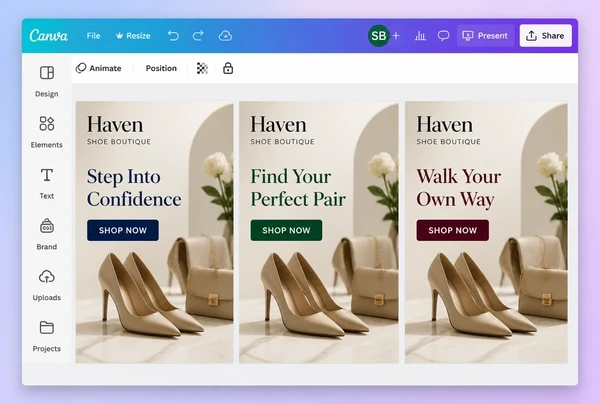Select the Haven title in maroon design

[445, 124]
